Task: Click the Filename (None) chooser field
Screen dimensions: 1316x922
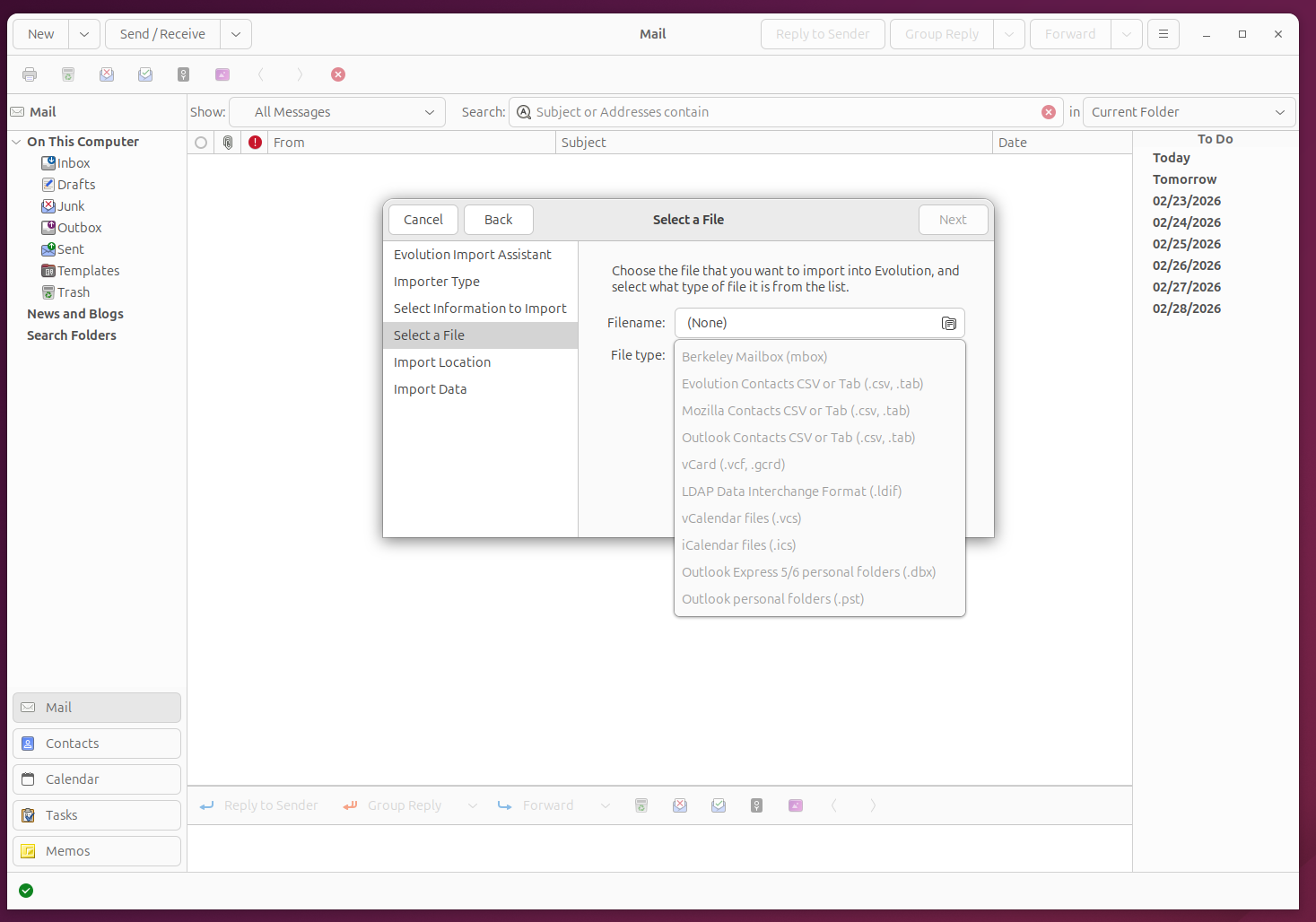Action: click(820, 323)
